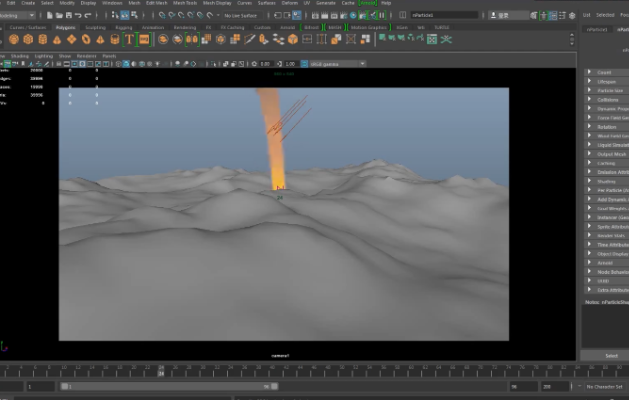
Task: Click the Open Scene folder icon
Action: [59, 15]
